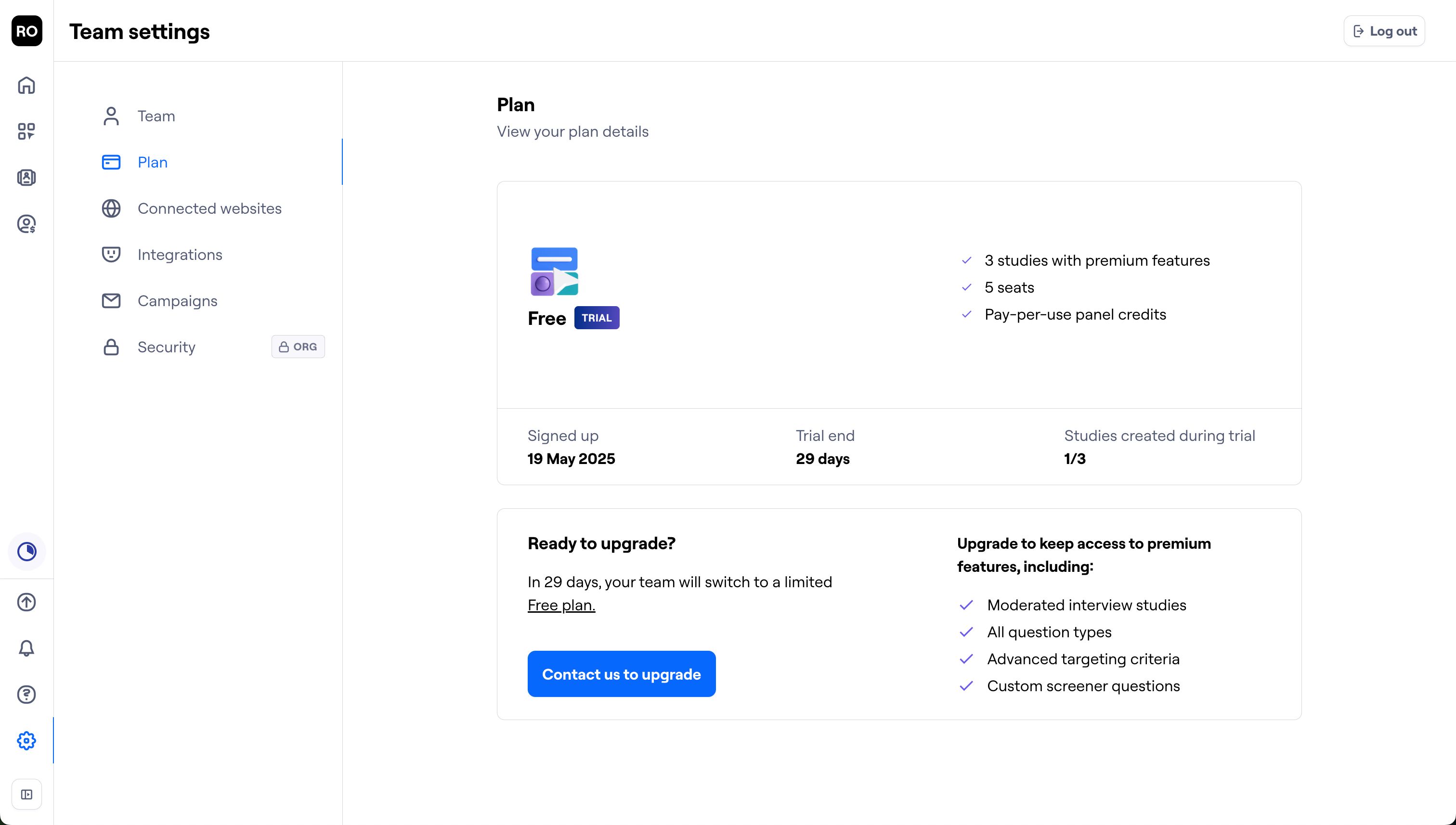Click 'View your plan details' text
1456x825 pixels.
(572, 131)
